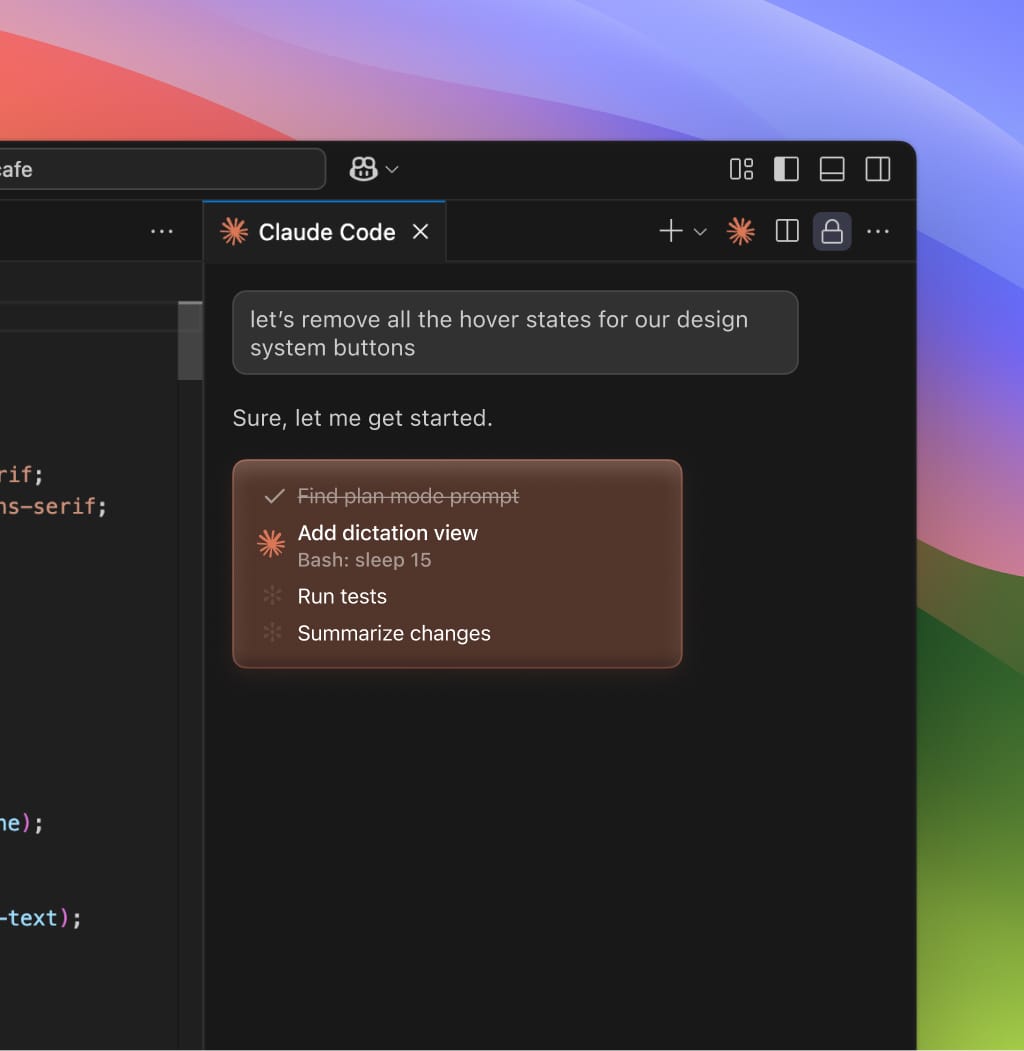Expand the Copilot dropdown chevron
This screenshot has width=1024, height=1051.
point(392,170)
